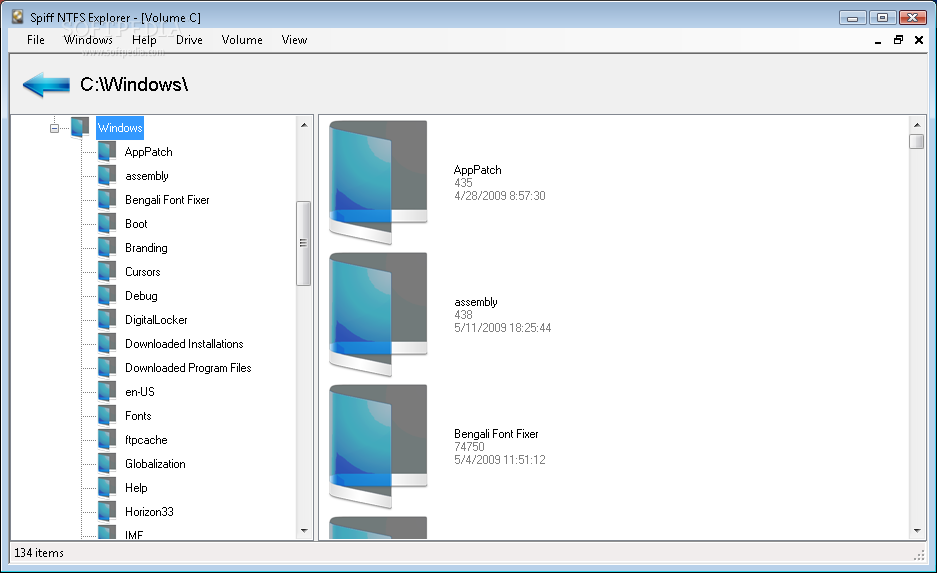Click the tree pane scrollbar thumb
937x573 pixels.
coord(304,243)
